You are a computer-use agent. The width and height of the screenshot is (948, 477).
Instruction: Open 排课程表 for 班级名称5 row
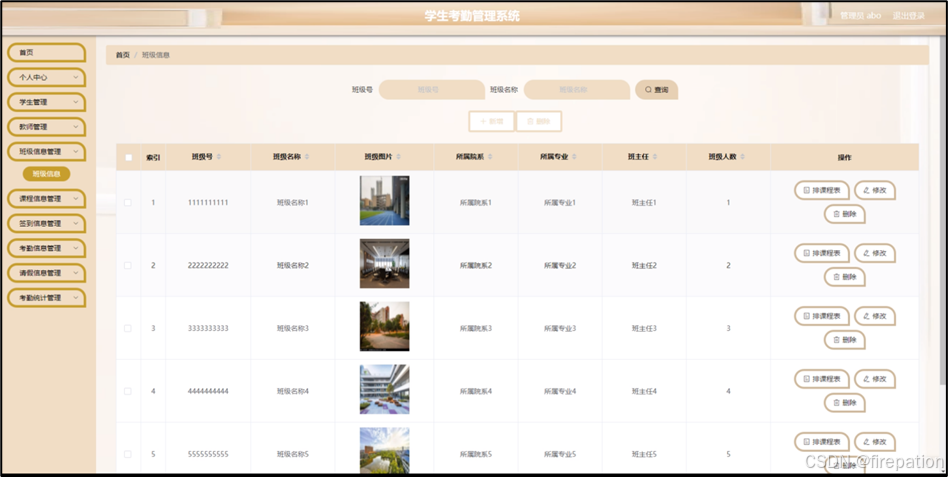pos(822,442)
